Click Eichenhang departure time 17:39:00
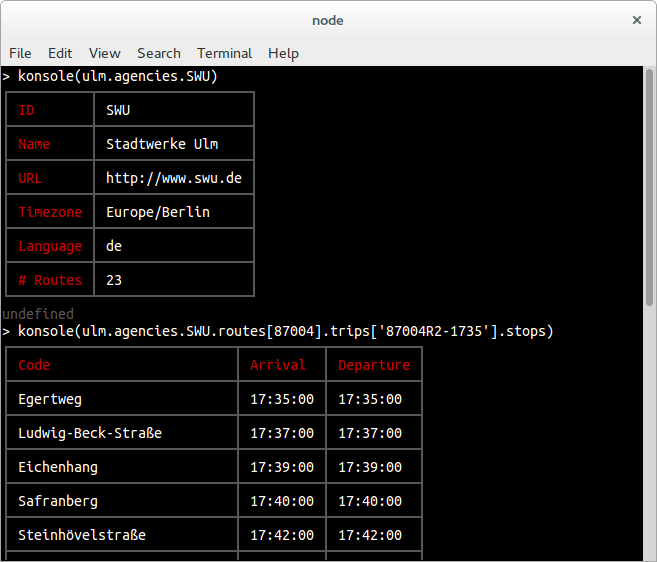This screenshot has width=657, height=562. point(370,467)
